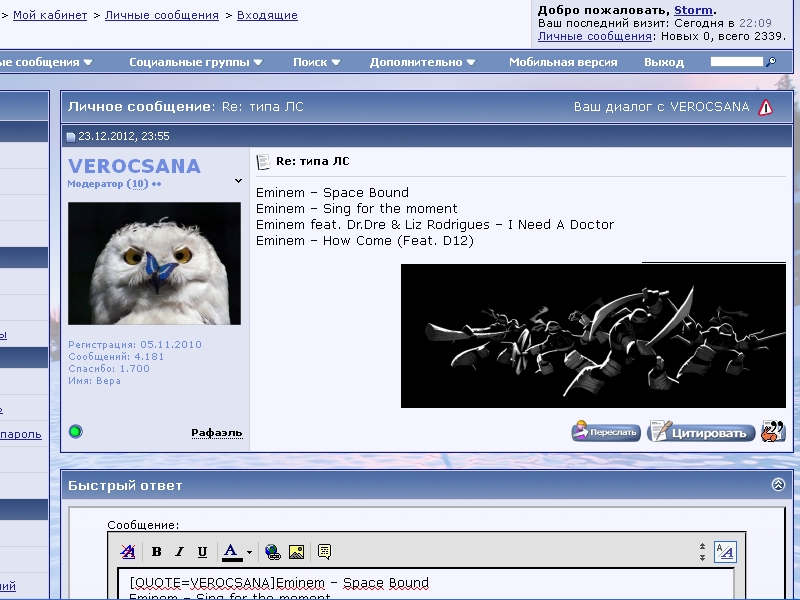Click the 'Сообщений: 4.181' text
The height and width of the screenshot is (600, 800).
(x=116, y=357)
